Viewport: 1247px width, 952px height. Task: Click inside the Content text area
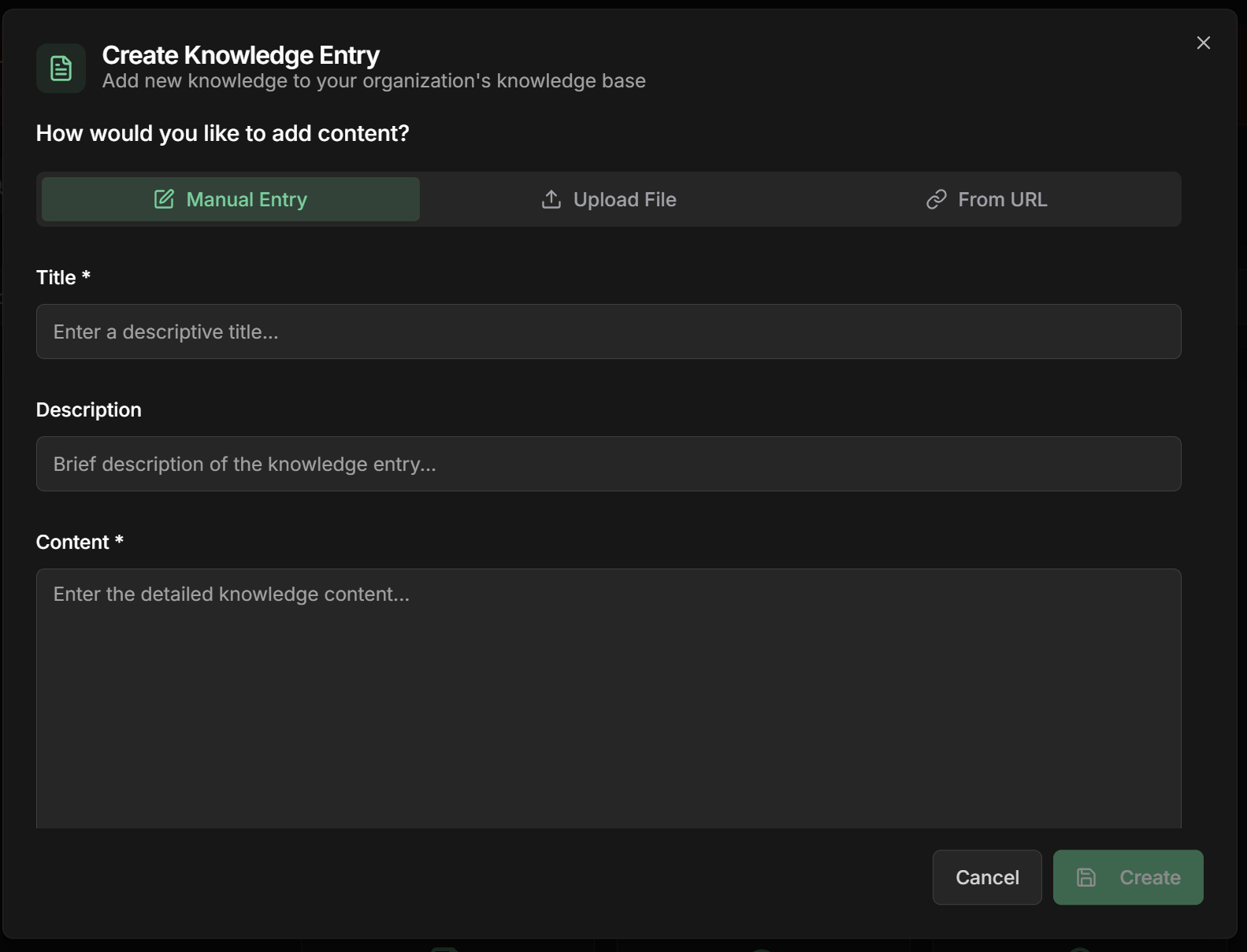point(608,698)
